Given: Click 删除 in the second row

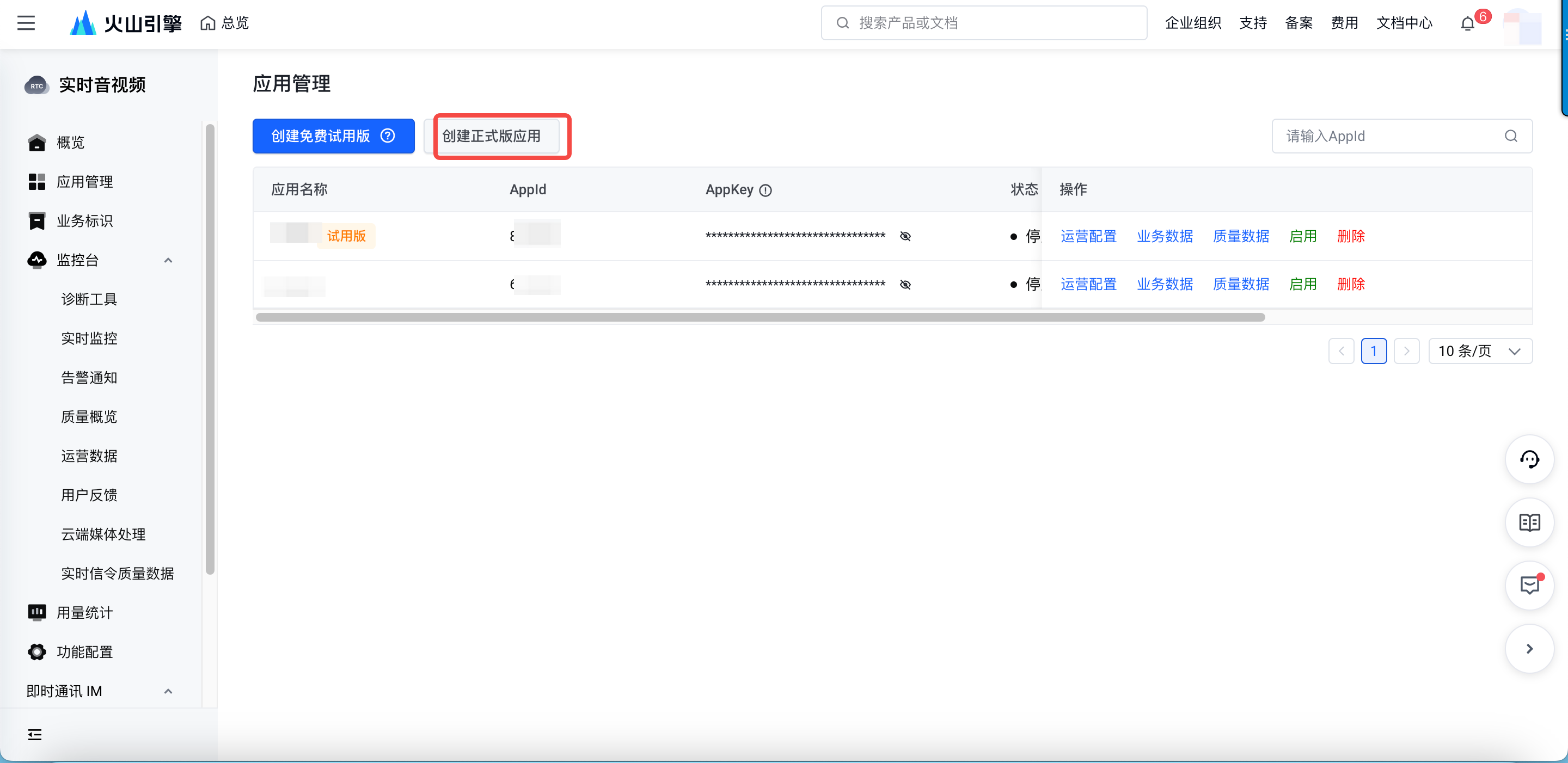Looking at the screenshot, I should [1351, 284].
